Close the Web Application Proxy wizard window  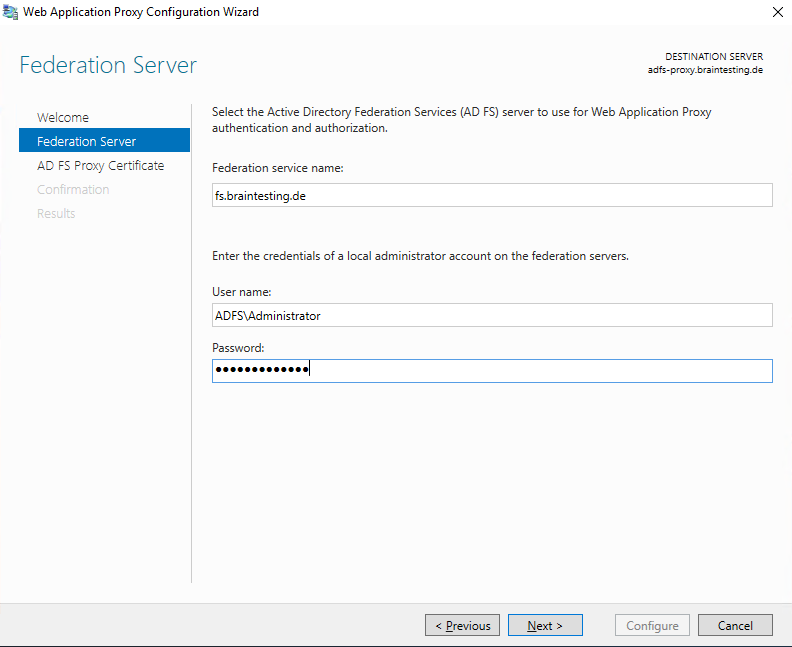click(x=778, y=12)
